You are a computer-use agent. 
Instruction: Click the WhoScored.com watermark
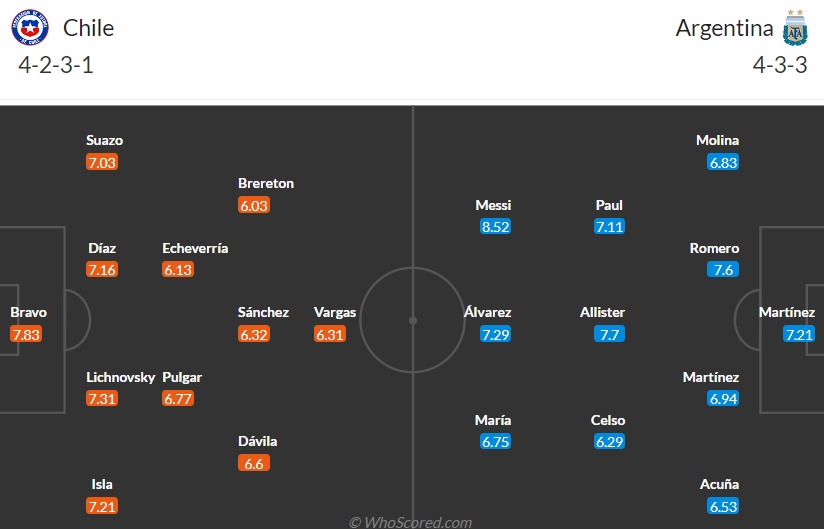410,522
